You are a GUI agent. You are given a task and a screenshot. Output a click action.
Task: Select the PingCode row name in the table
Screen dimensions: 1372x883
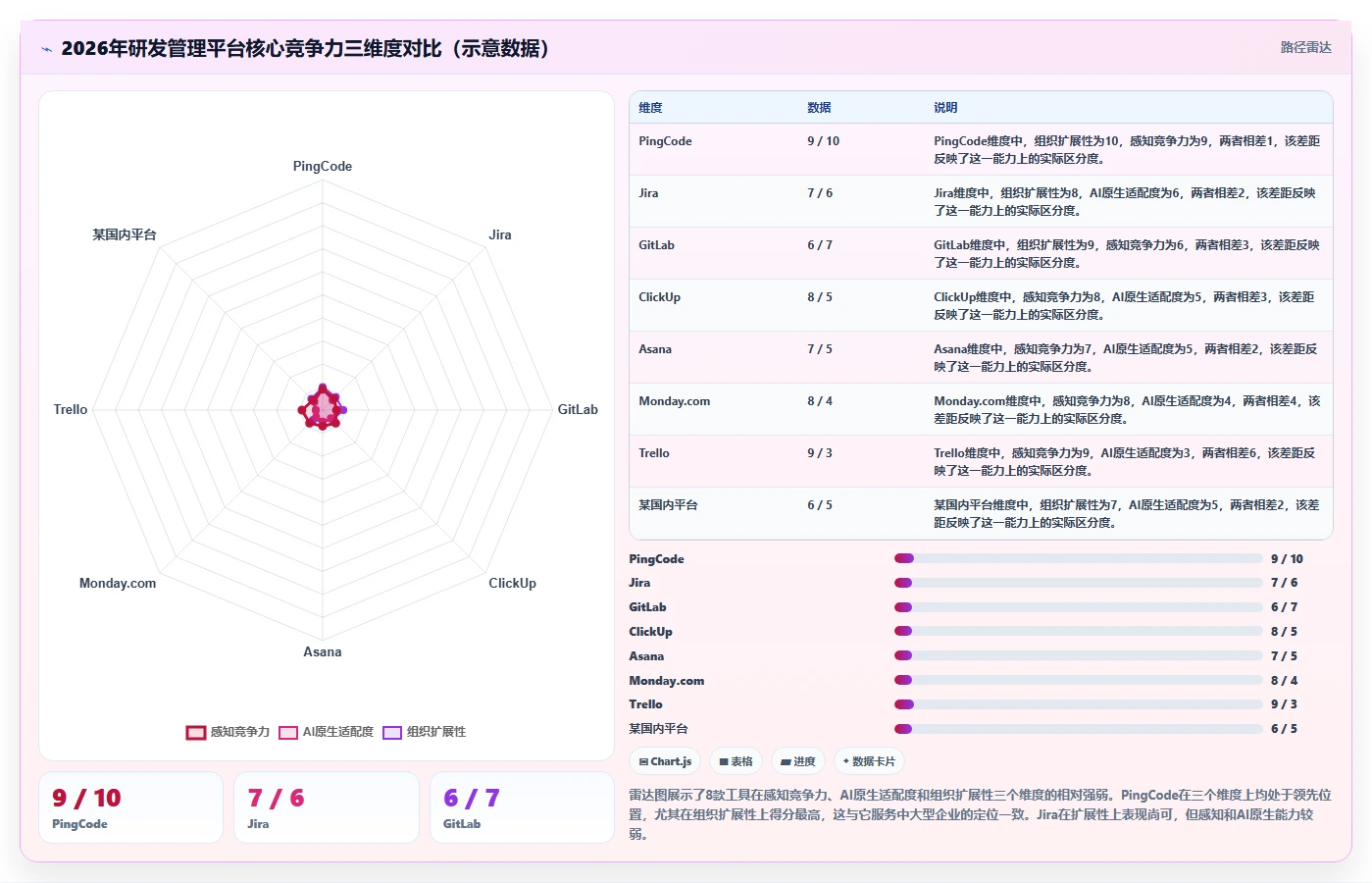coord(665,141)
